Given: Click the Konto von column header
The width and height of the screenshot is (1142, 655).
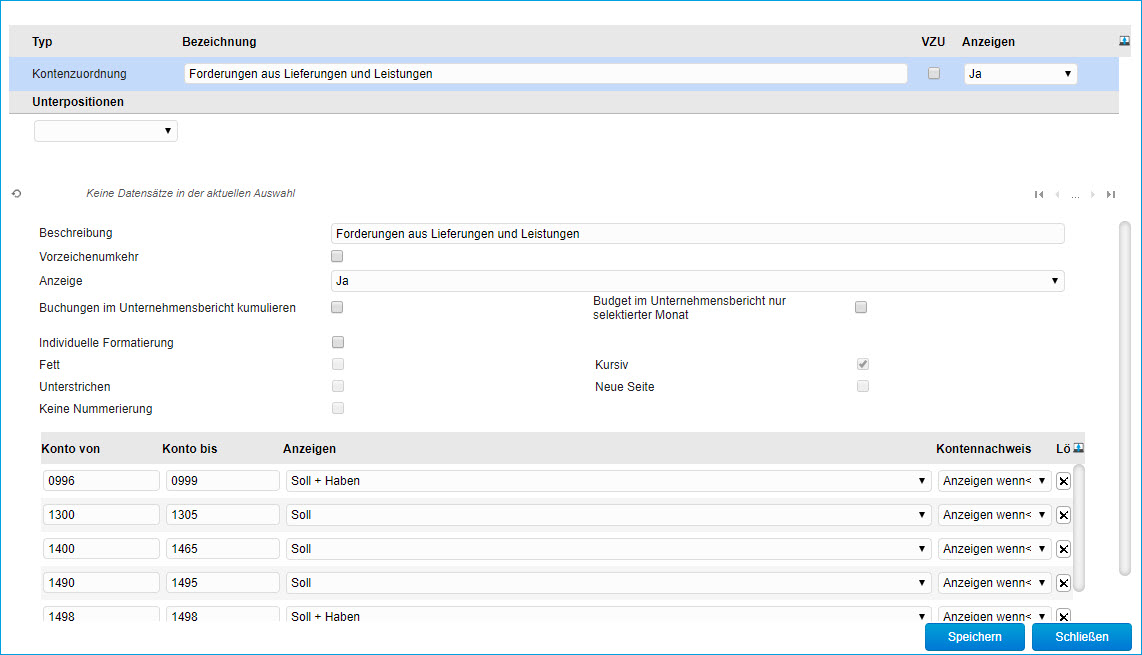Looking at the screenshot, I should 71,449.
